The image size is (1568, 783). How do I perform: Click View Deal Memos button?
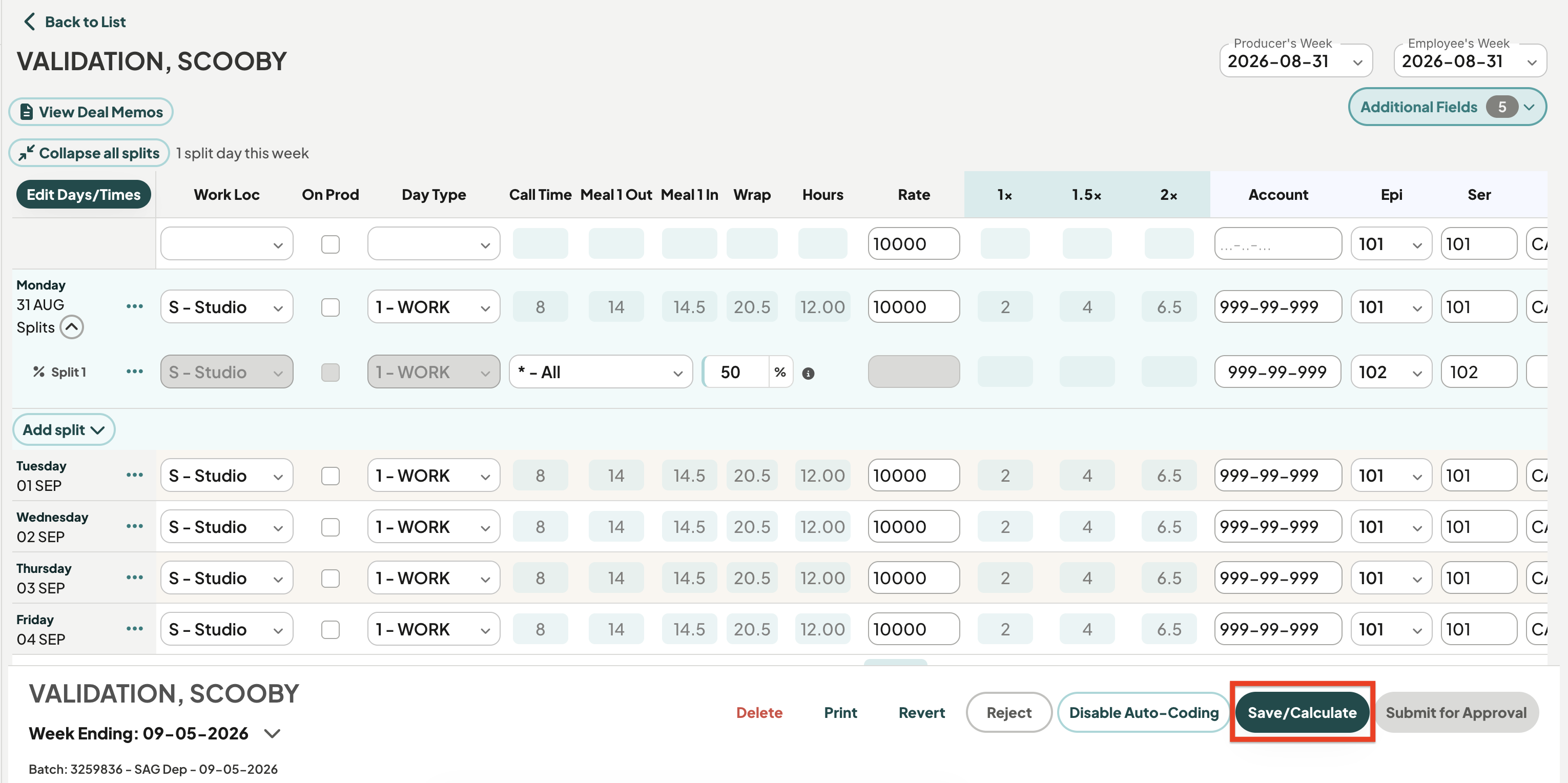pyautogui.click(x=91, y=112)
